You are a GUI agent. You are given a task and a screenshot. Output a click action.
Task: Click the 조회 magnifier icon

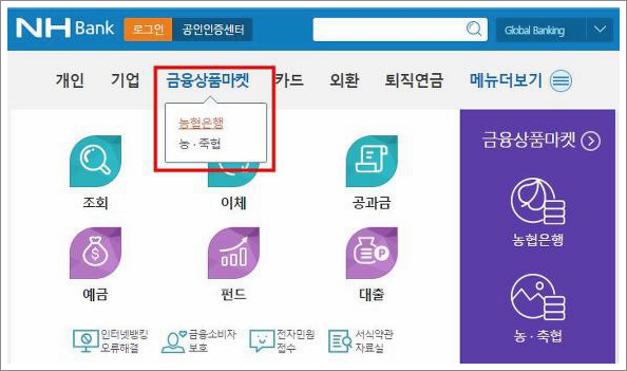(x=96, y=161)
